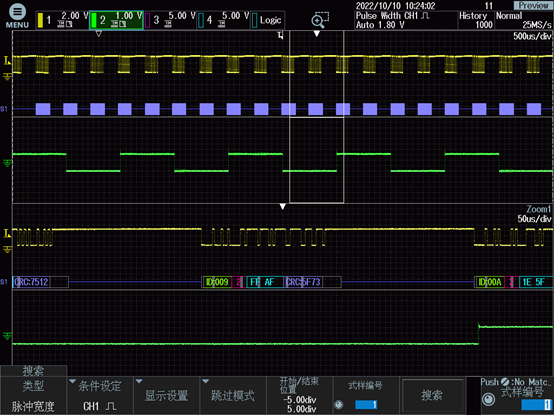Expand the 条件设定 CH1 dropdown
This screenshot has height=415, width=554.
[x=100, y=395]
